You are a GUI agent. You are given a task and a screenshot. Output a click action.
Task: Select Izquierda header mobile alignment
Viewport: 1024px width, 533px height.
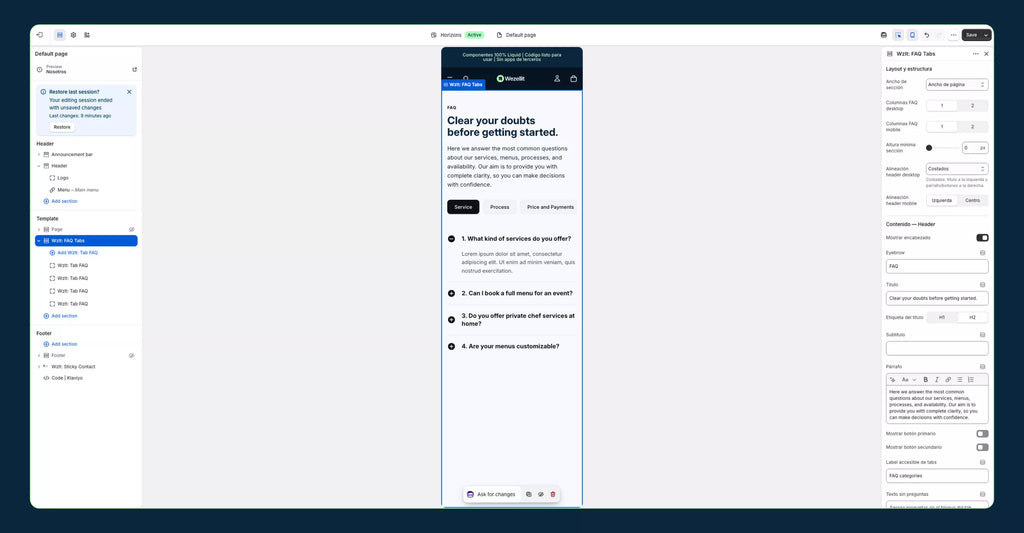942,201
